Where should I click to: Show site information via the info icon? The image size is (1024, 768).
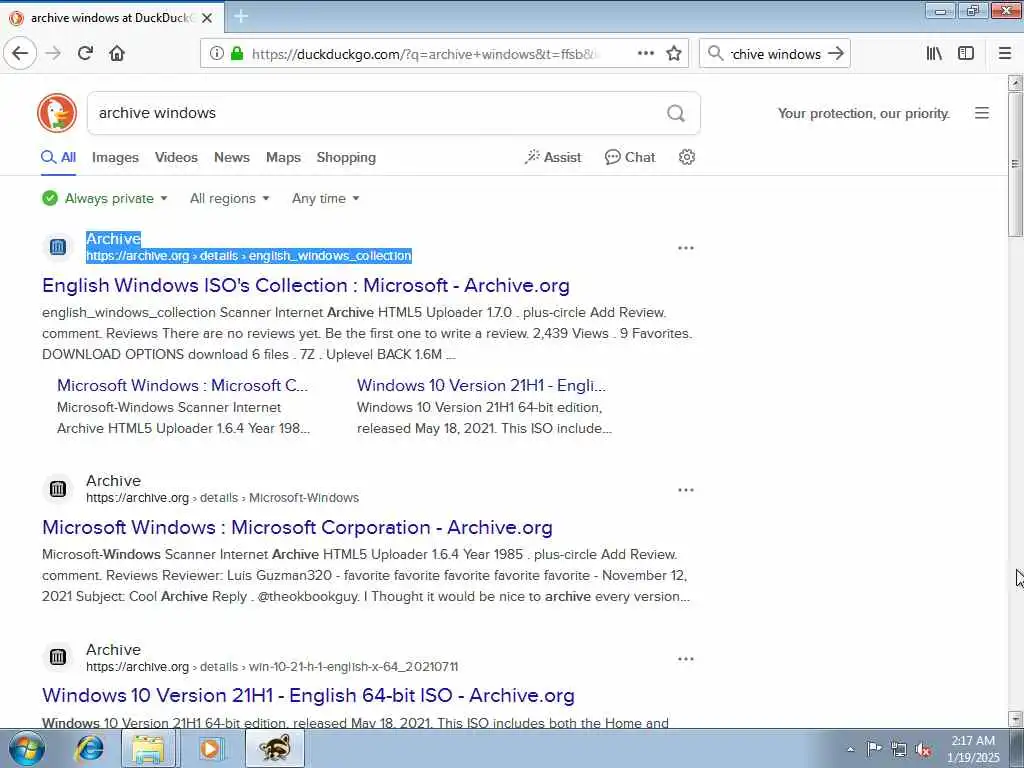click(216, 53)
